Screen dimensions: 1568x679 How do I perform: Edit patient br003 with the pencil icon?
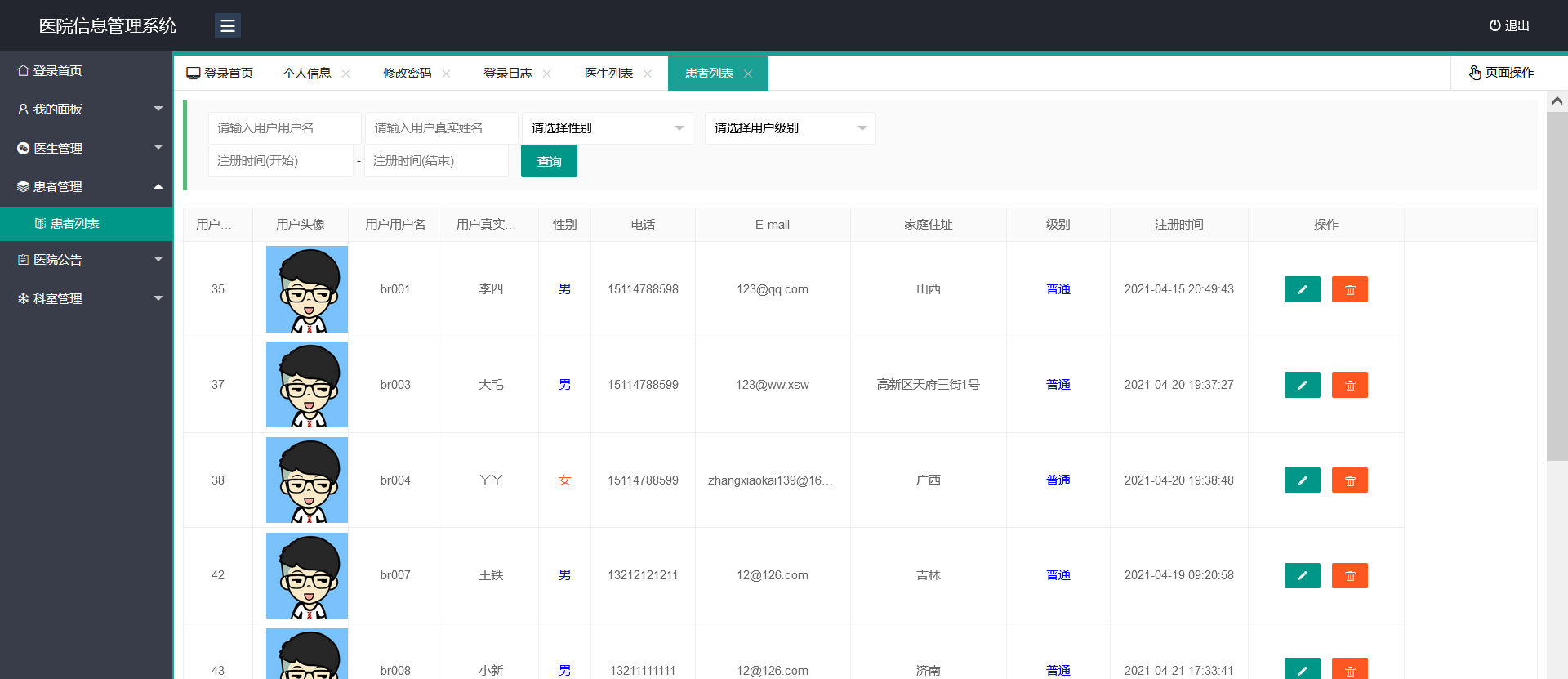click(1303, 385)
